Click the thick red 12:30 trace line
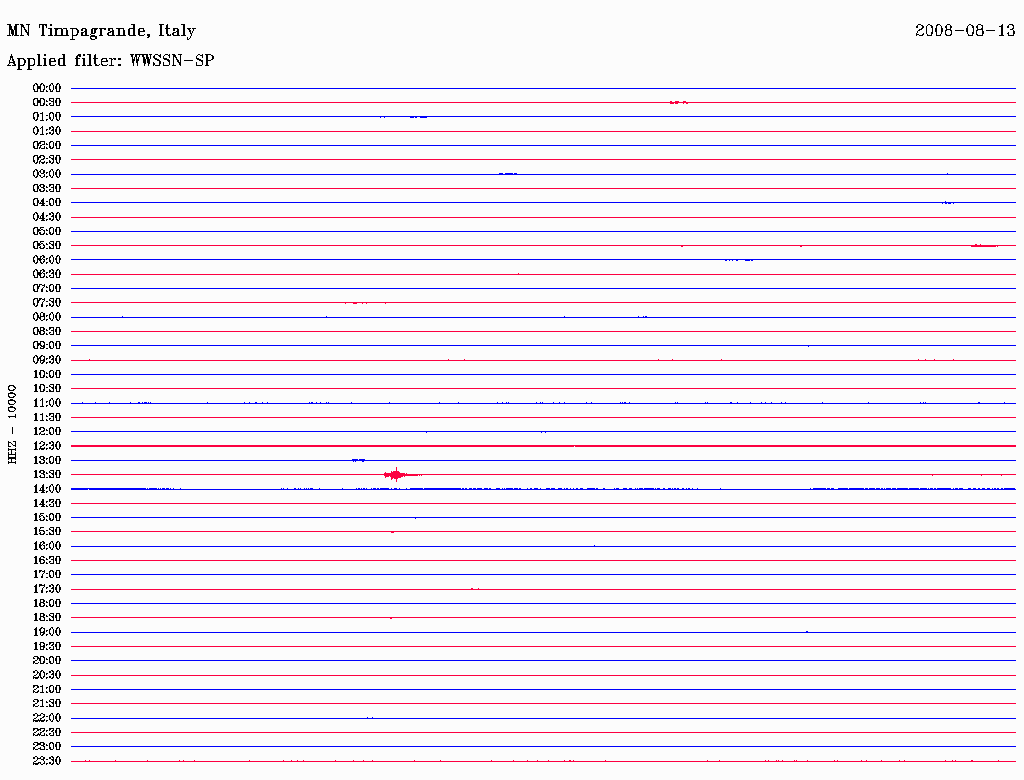 click(x=543, y=446)
